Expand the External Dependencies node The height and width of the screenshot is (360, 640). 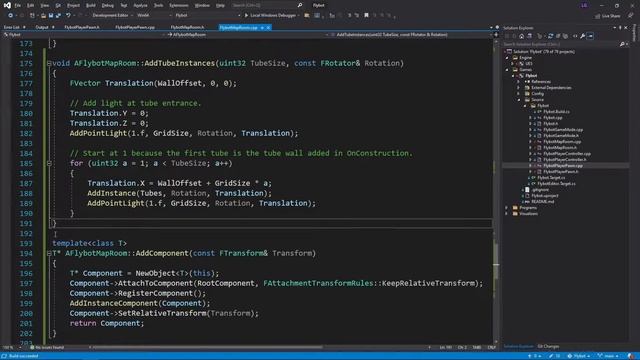pyautogui.click(x=519, y=88)
